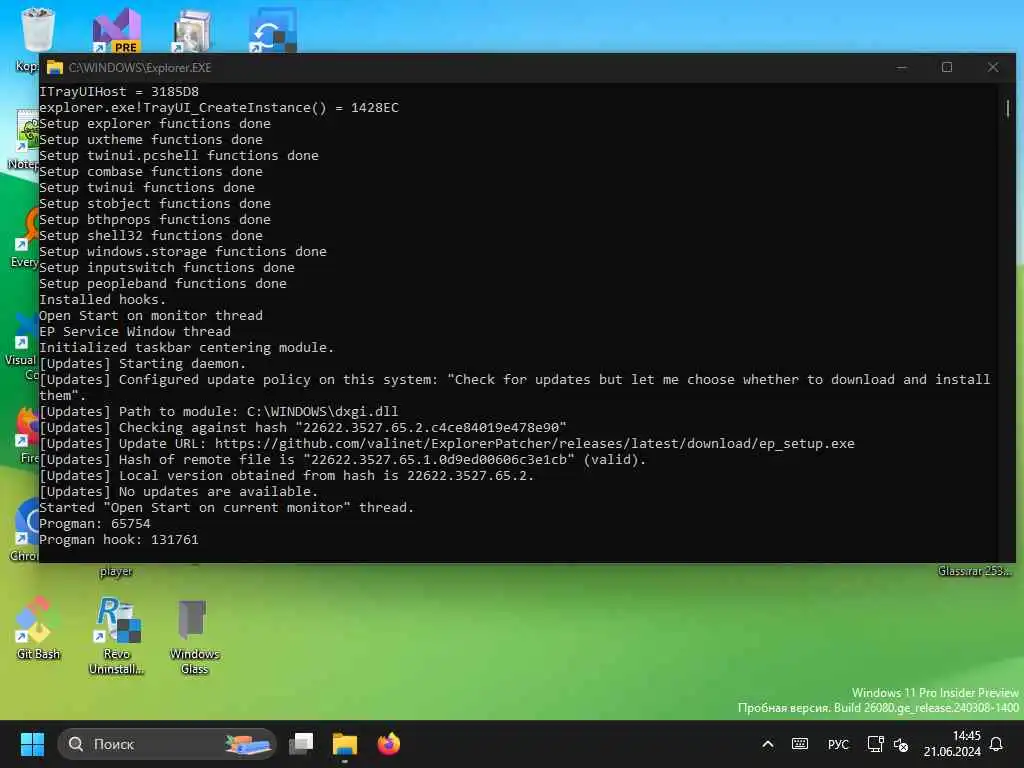Open touch keyboard tray icon
Screen dimensions: 1024x768
[800, 744]
